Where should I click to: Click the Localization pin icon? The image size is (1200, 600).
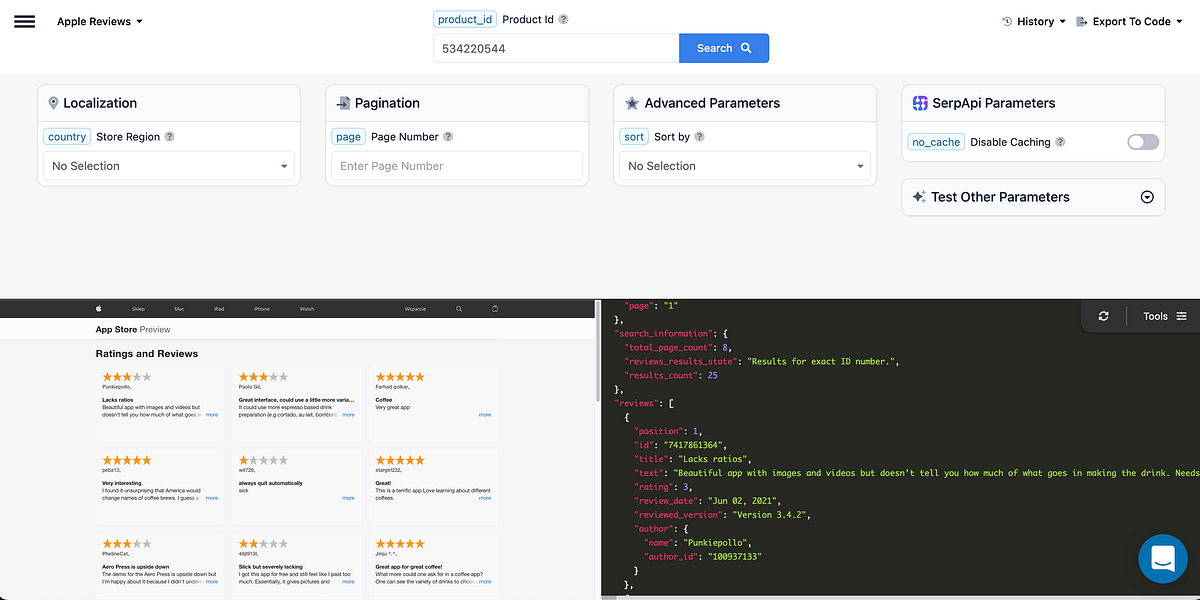pos(53,102)
